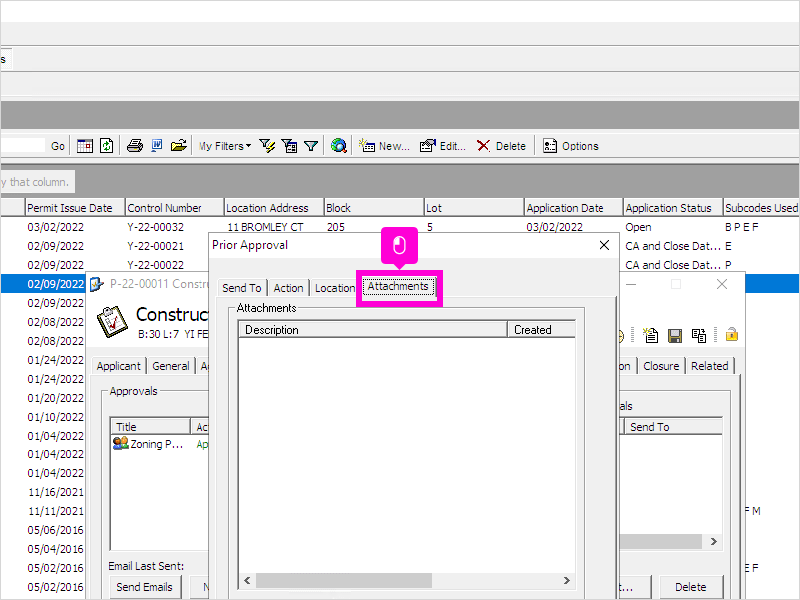Click the lightning-bolt quick filter icon

point(267,146)
